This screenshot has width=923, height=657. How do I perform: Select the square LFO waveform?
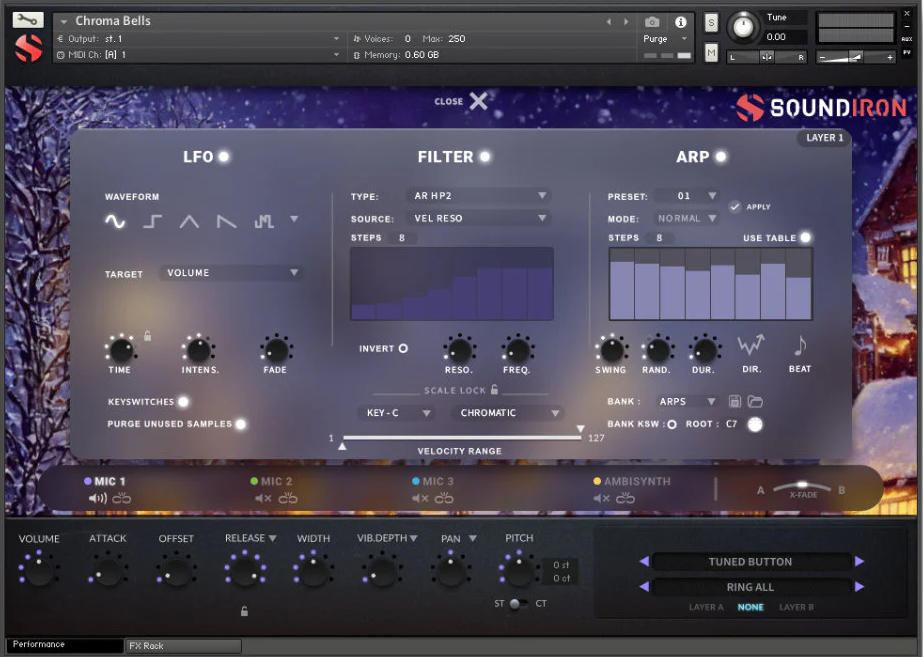[151, 219]
